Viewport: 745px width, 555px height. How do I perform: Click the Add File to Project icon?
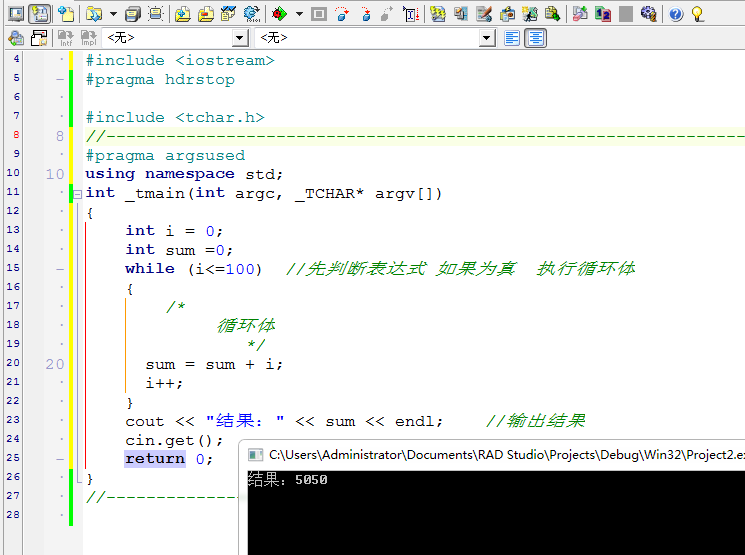pos(183,14)
